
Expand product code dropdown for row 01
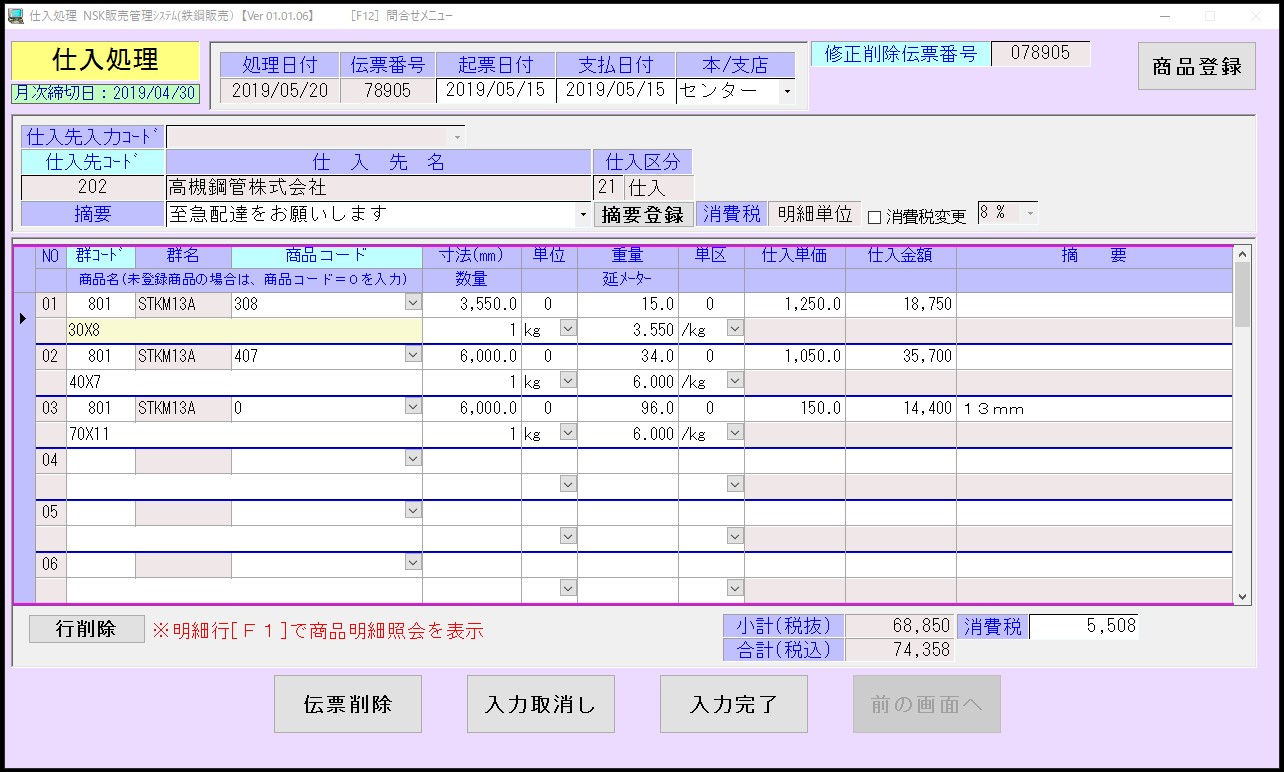[x=413, y=302]
